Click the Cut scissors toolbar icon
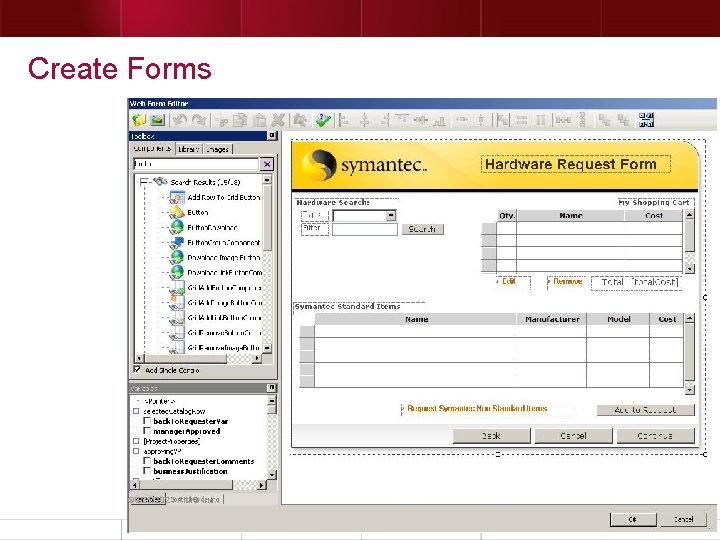 coord(222,121)
